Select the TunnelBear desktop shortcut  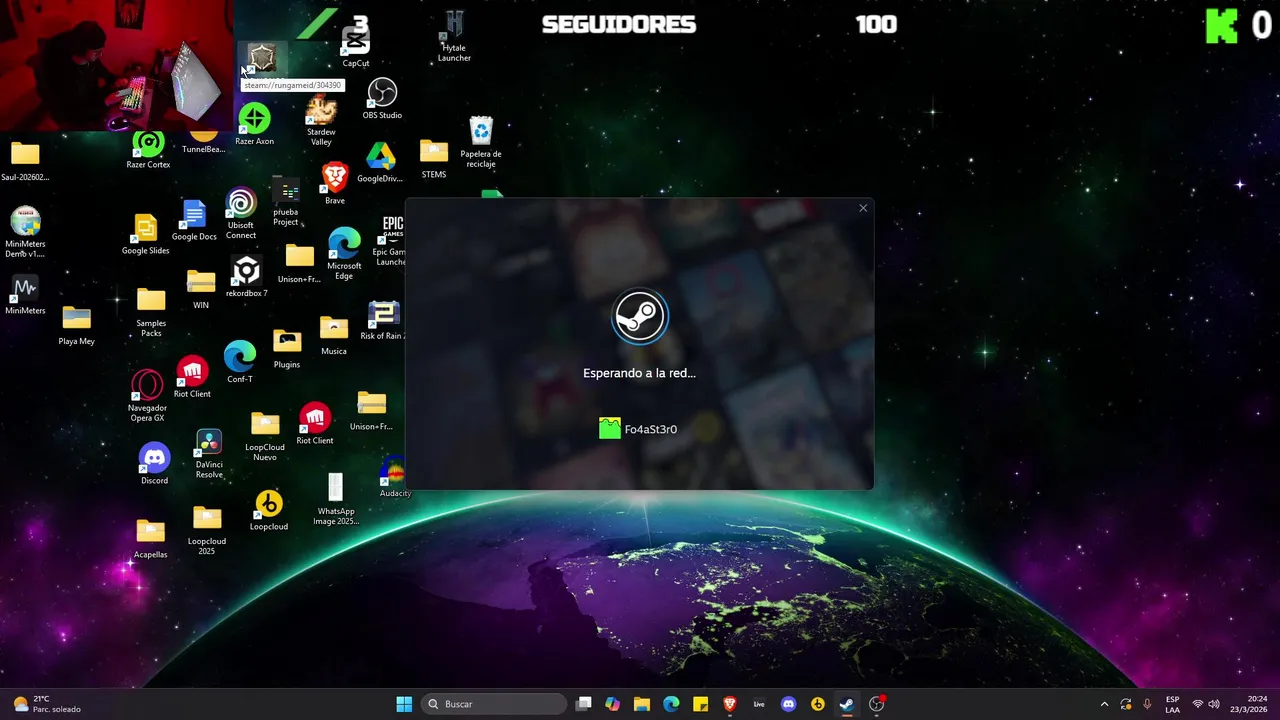[203, 141]
